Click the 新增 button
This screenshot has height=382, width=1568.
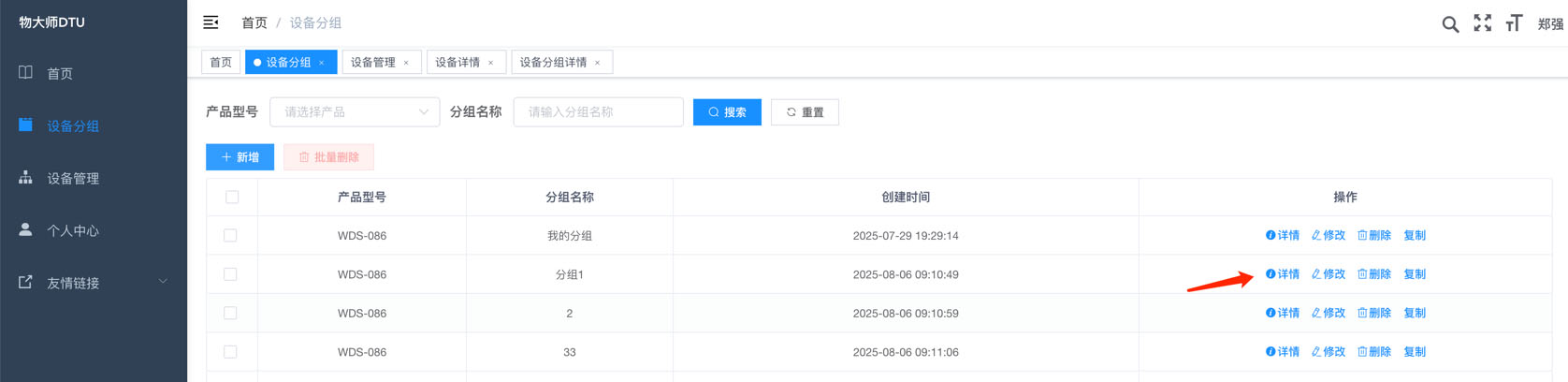pyautogui.click(x=240, y=157)
